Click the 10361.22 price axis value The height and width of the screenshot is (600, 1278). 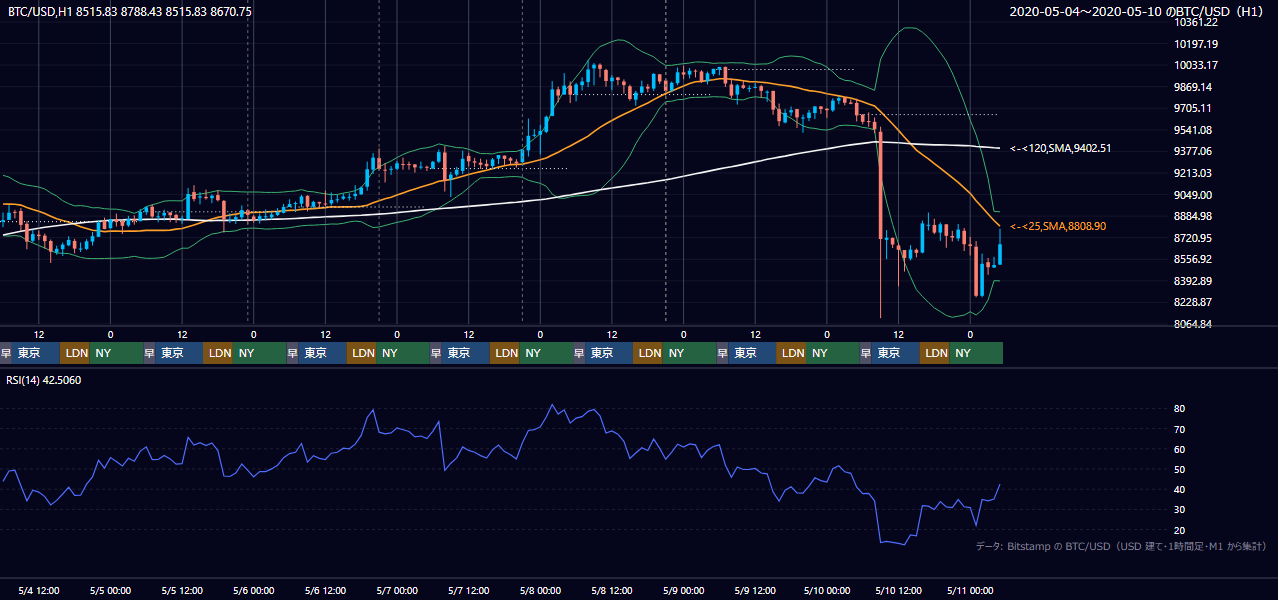[x=1196, y=22]
